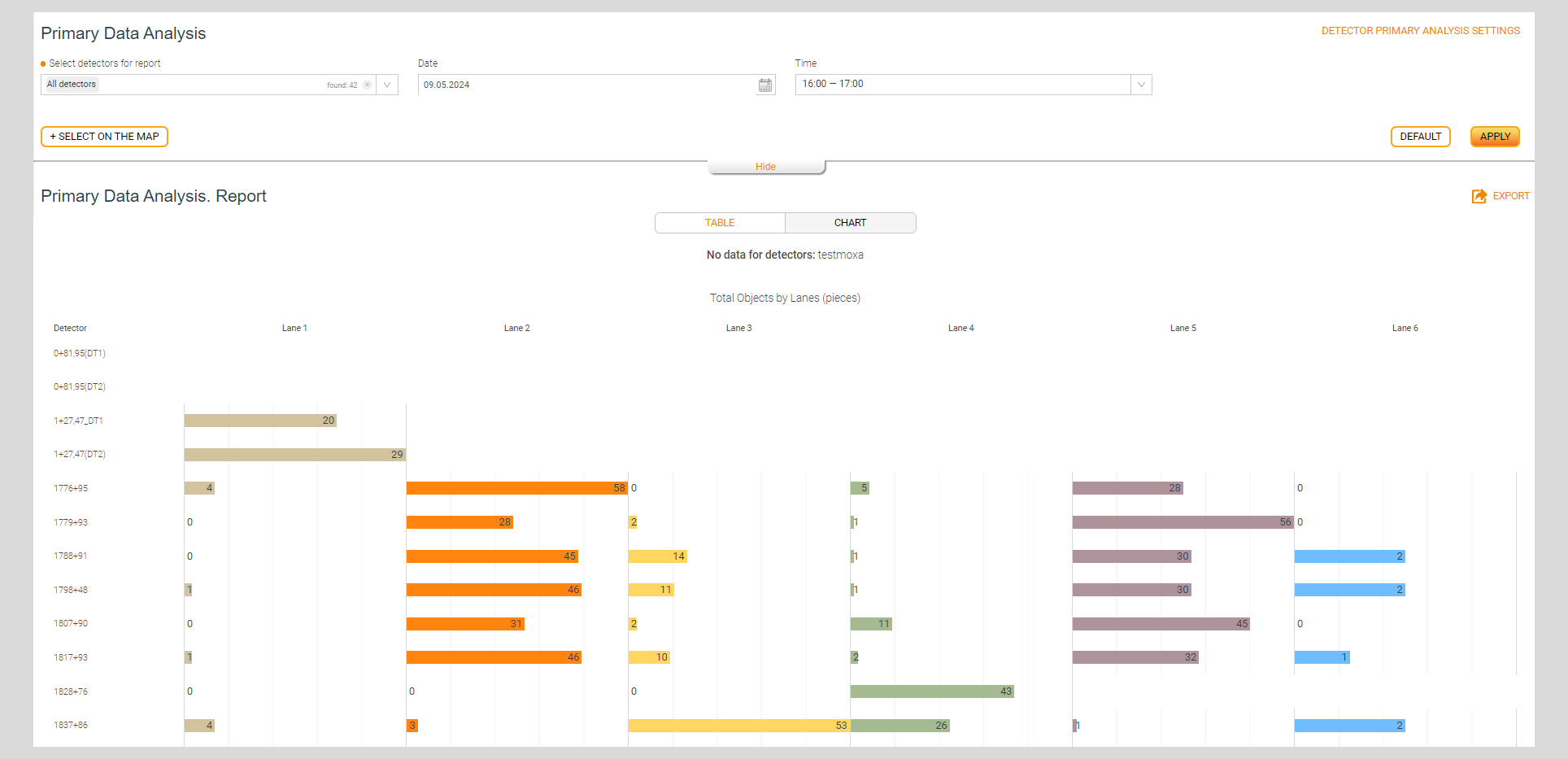
Task: Click the yellow Lane 3 bar valued 14
Action: [x=658, y=556]
